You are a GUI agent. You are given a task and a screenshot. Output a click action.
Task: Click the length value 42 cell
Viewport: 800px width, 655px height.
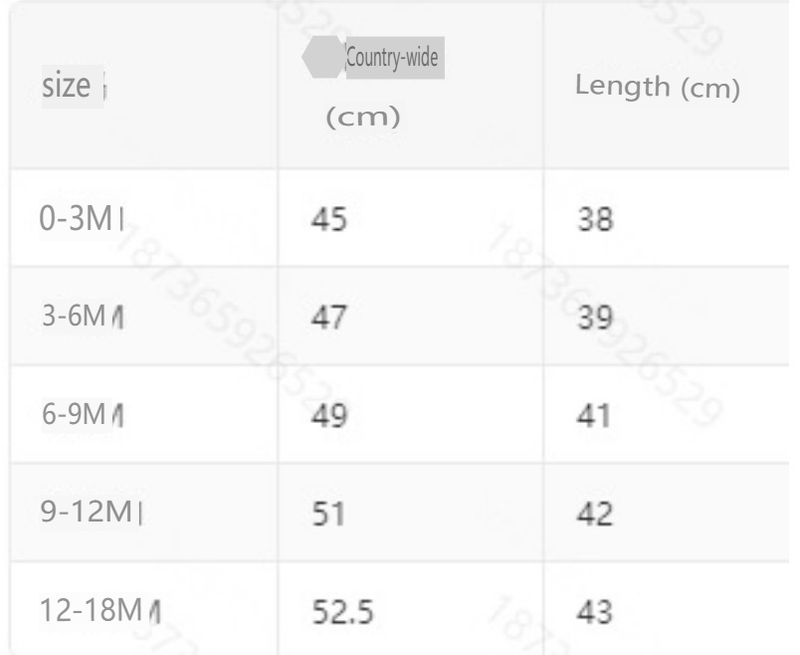click(x=596, y=512)
